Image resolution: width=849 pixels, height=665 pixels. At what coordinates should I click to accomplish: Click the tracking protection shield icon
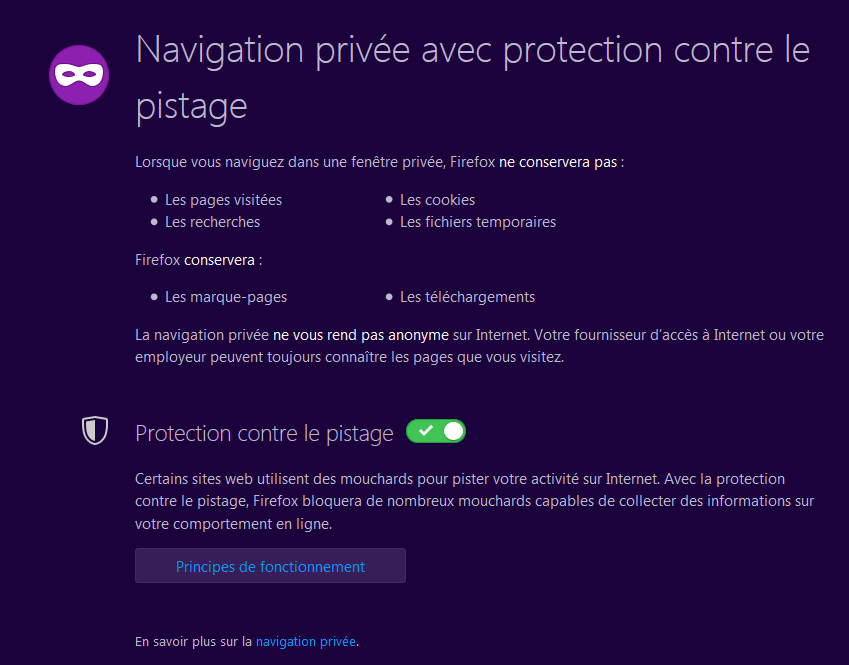(95, 431)
